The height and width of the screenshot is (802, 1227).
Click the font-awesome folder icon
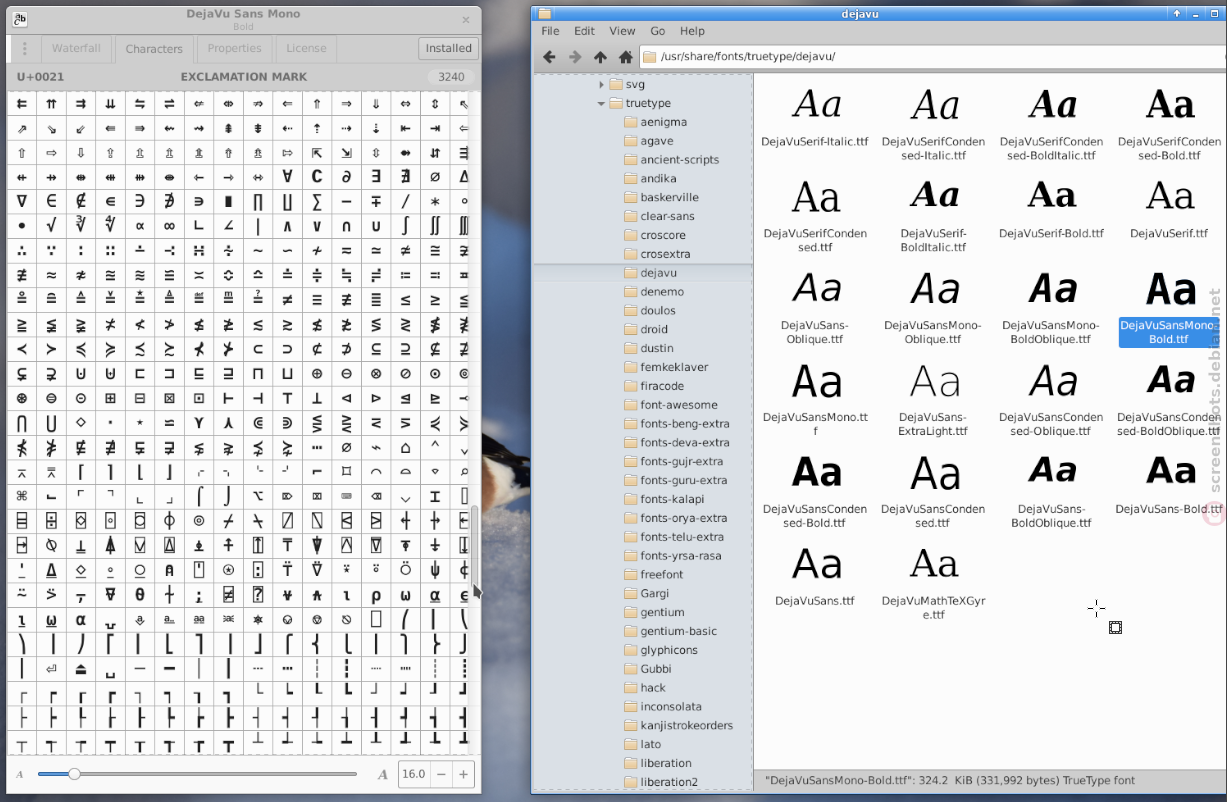click(x=630, y=405)
